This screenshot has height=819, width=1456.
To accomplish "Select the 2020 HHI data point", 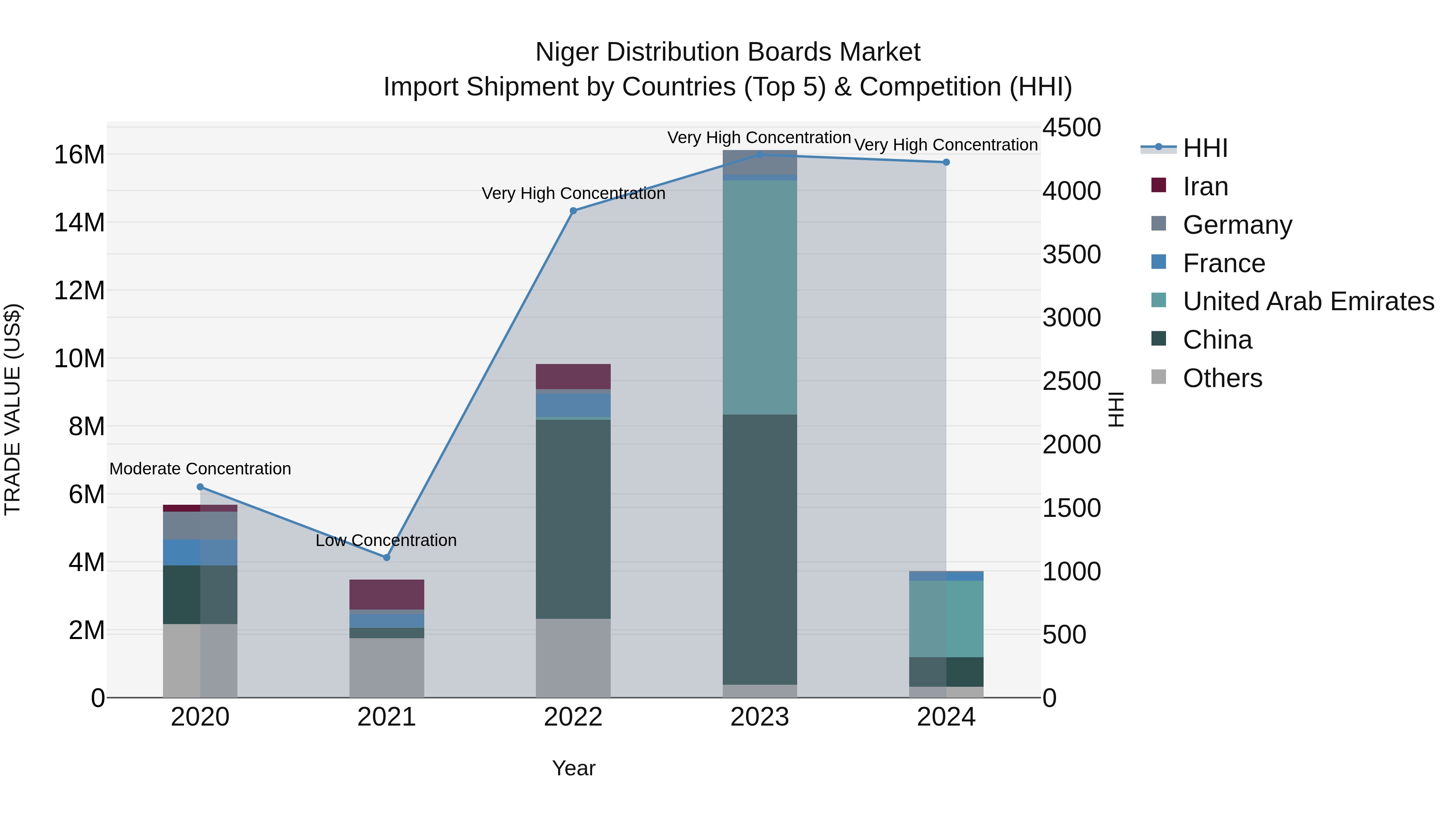I will [200, 487].
